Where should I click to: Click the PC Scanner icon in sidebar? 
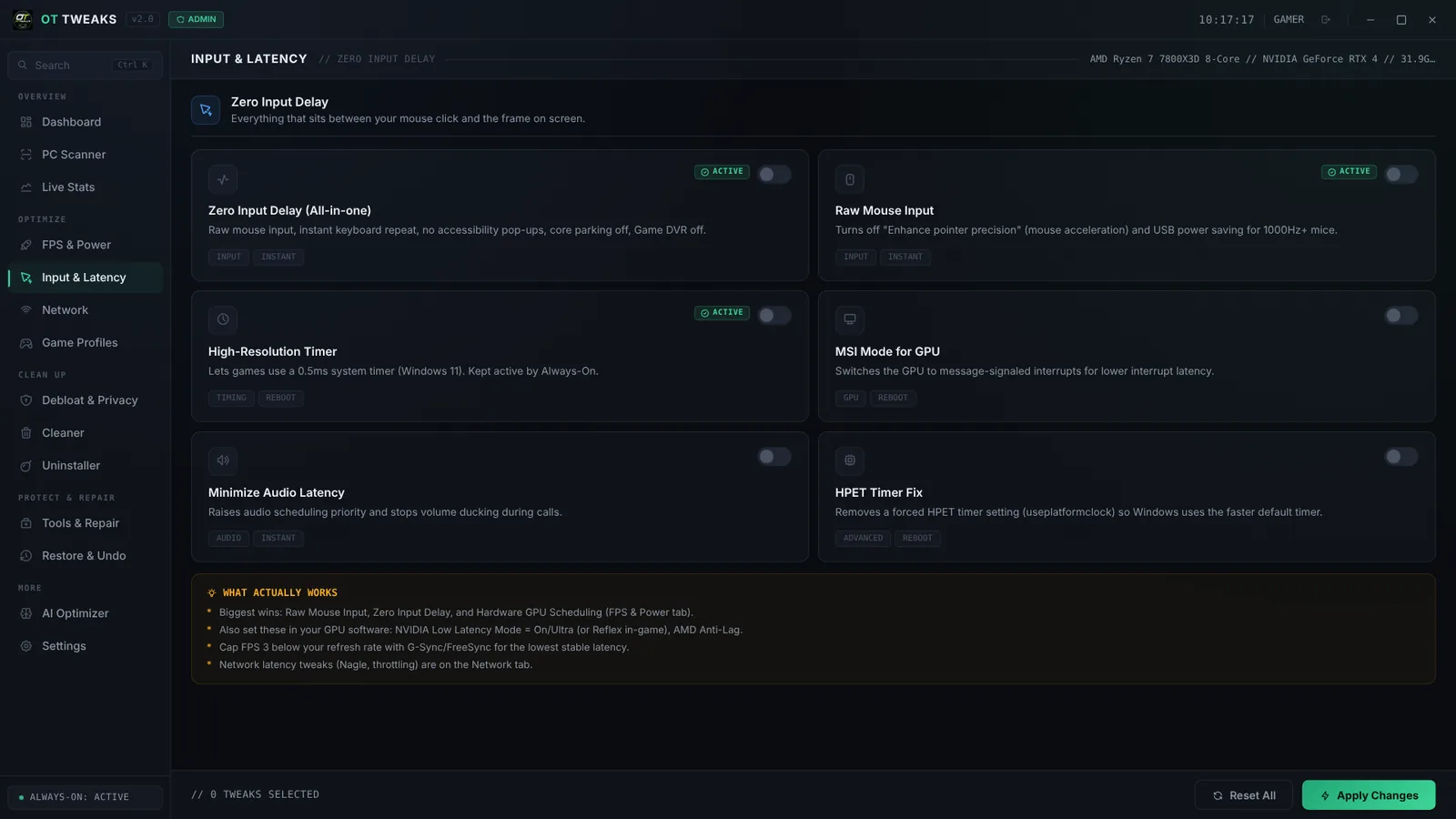pyautogui.click(x=26, y=155)
